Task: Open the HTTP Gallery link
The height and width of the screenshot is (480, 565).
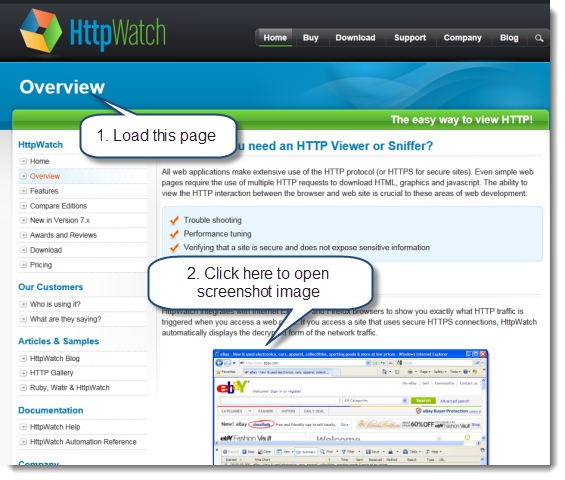Action: tap(52, 373)
